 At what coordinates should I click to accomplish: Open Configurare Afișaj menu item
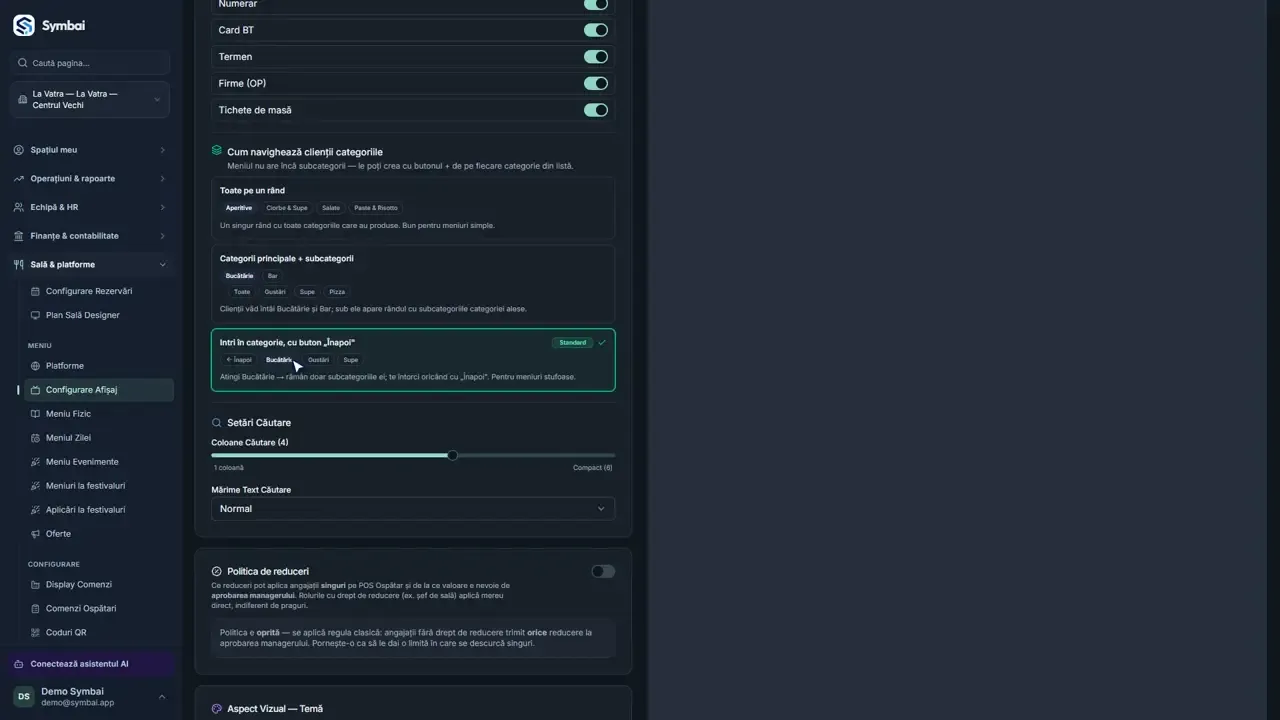click(99, 390)
